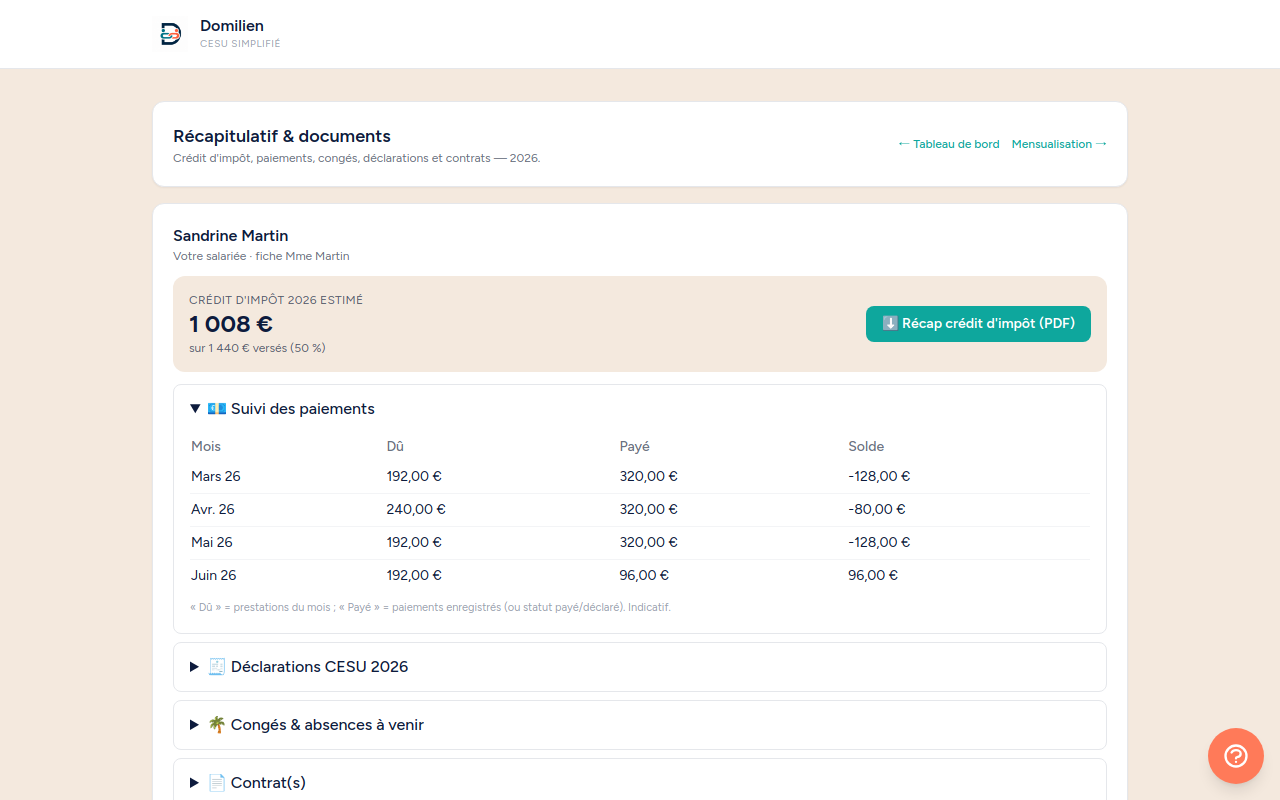Click the Récapitulatif & documents heading

(282, 136)
